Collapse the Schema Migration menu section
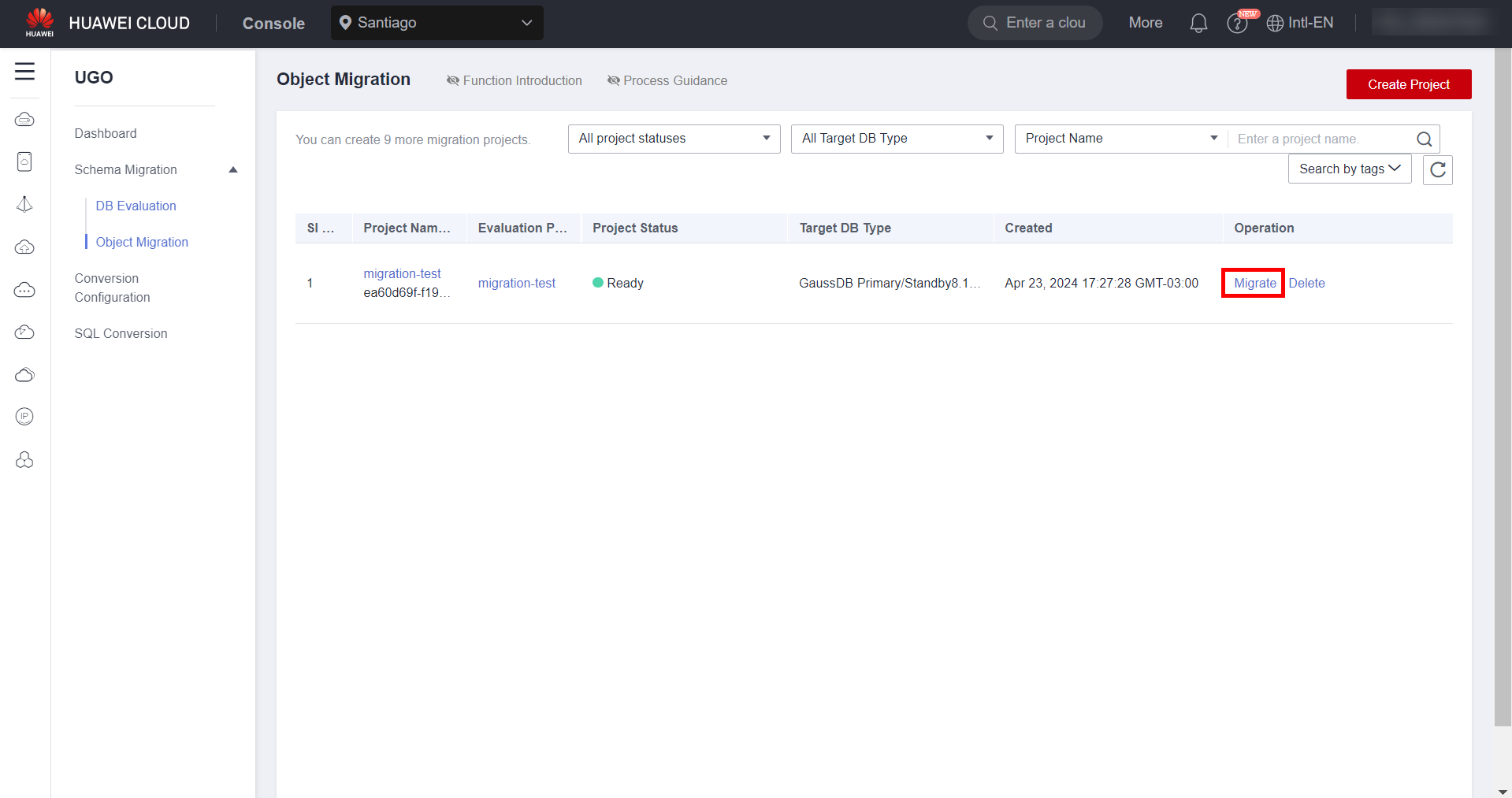 (x=233, y=170)
